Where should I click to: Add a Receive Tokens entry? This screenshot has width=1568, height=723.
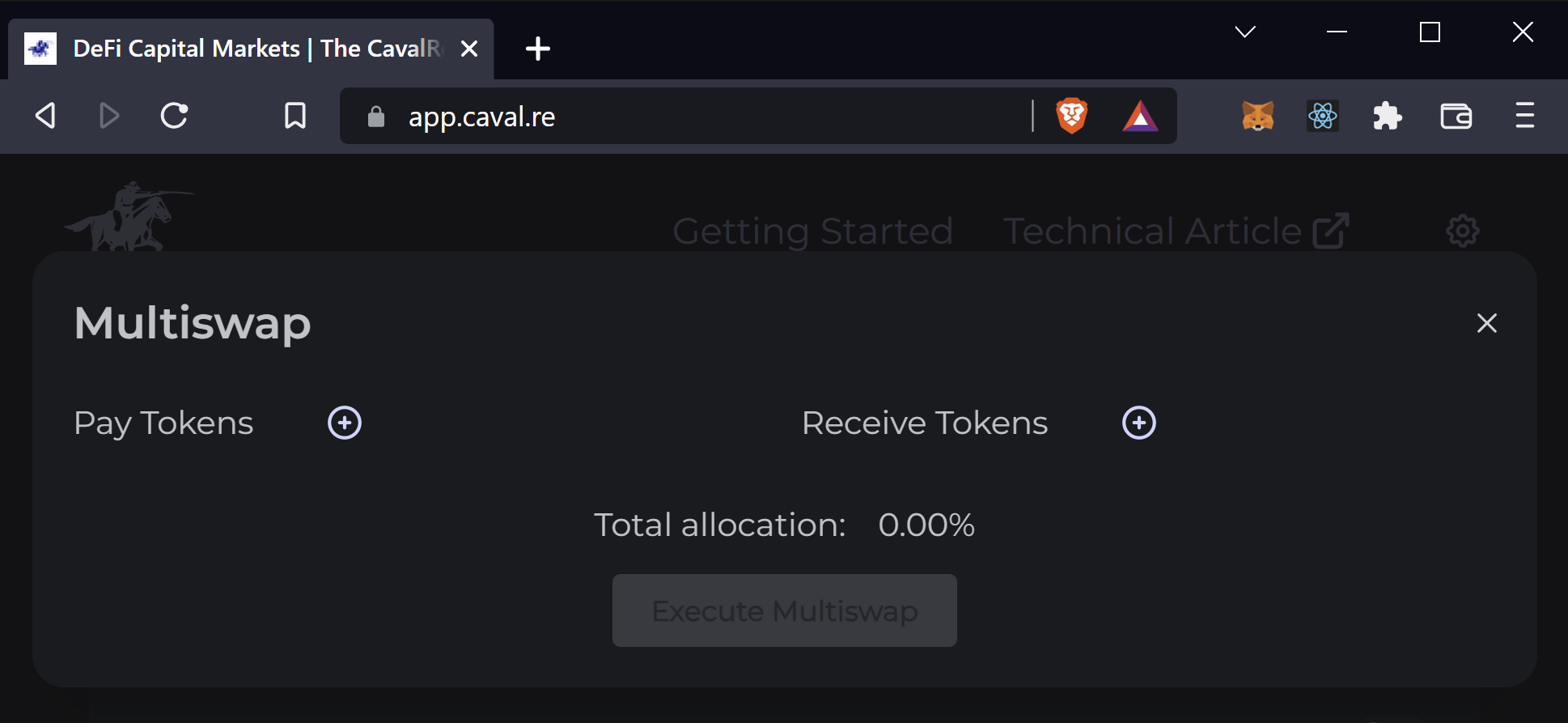pos(1139,423)
